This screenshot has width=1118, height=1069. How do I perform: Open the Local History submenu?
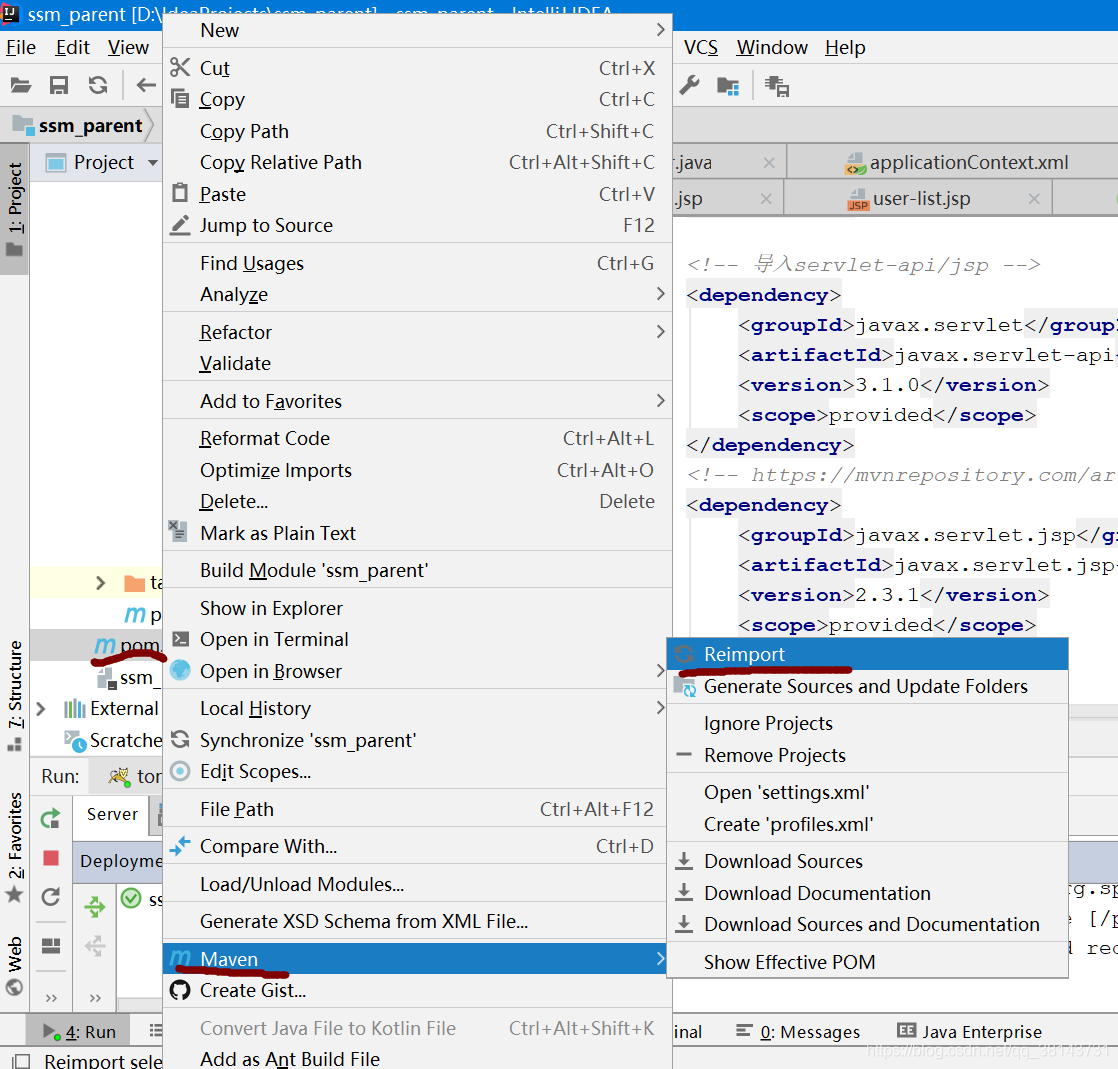417,708
